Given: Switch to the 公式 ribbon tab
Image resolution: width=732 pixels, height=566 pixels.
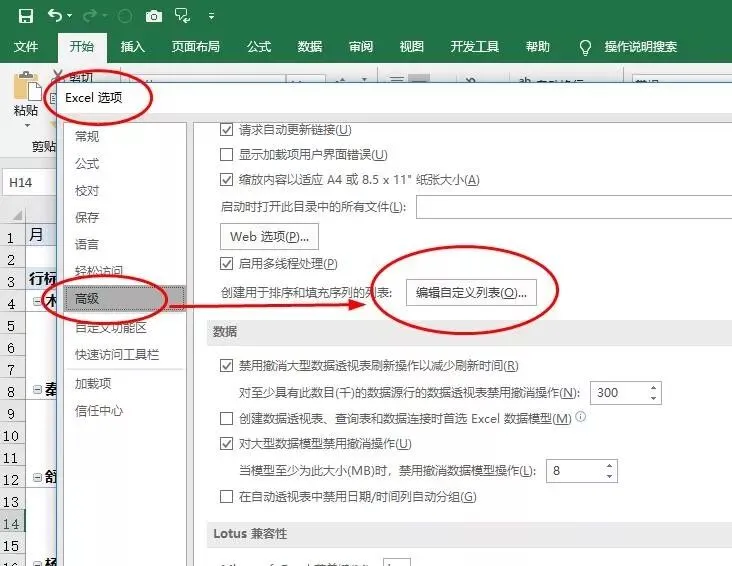Looking at the screenshot, I should coord(259,47).
